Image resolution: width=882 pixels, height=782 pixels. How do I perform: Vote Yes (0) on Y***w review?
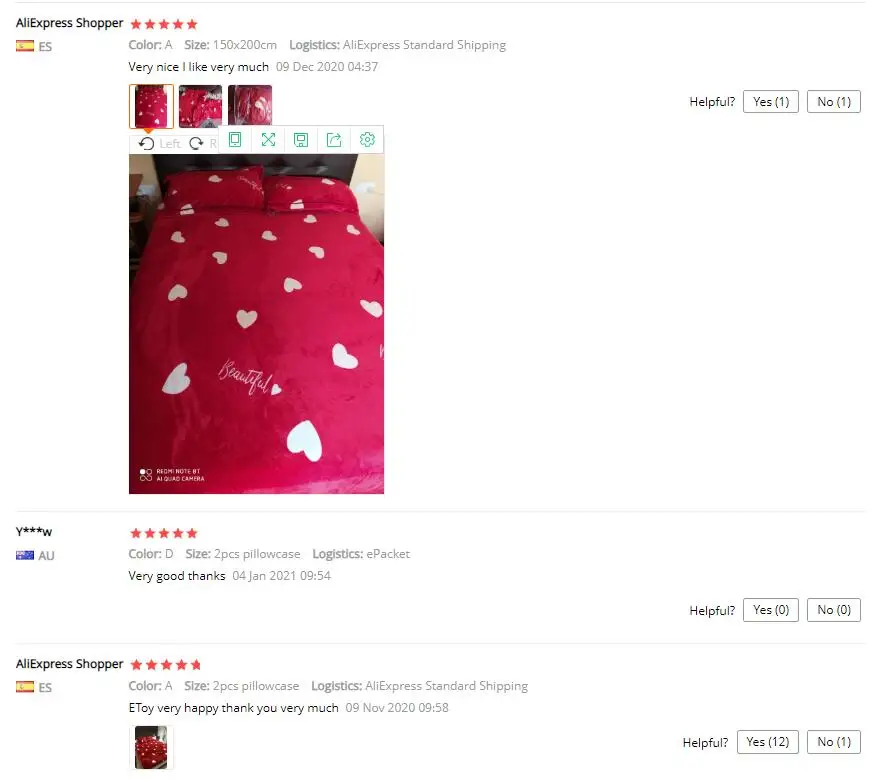point(771,610)
